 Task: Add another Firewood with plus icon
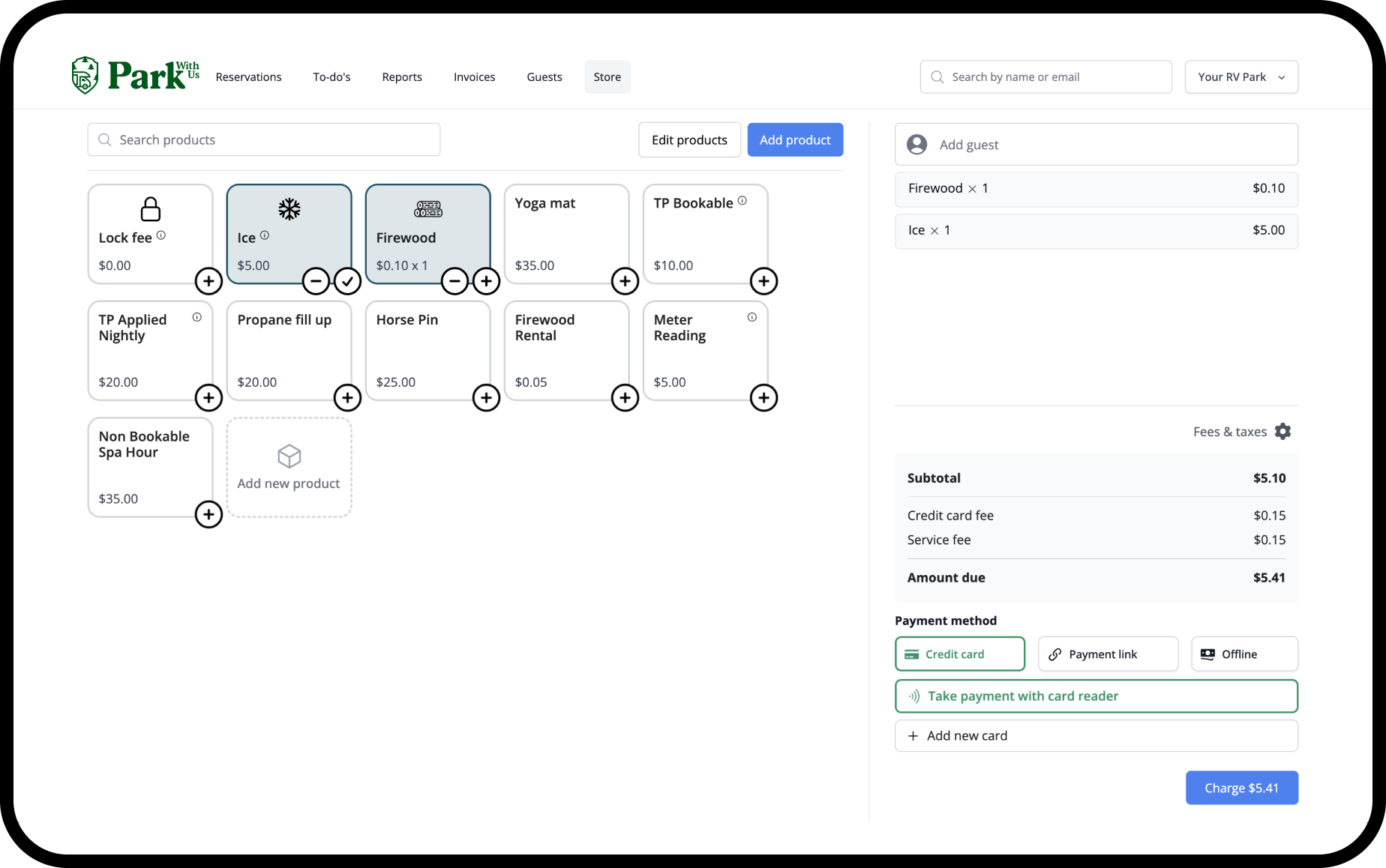pyautogui.click(x=486, y=281)
